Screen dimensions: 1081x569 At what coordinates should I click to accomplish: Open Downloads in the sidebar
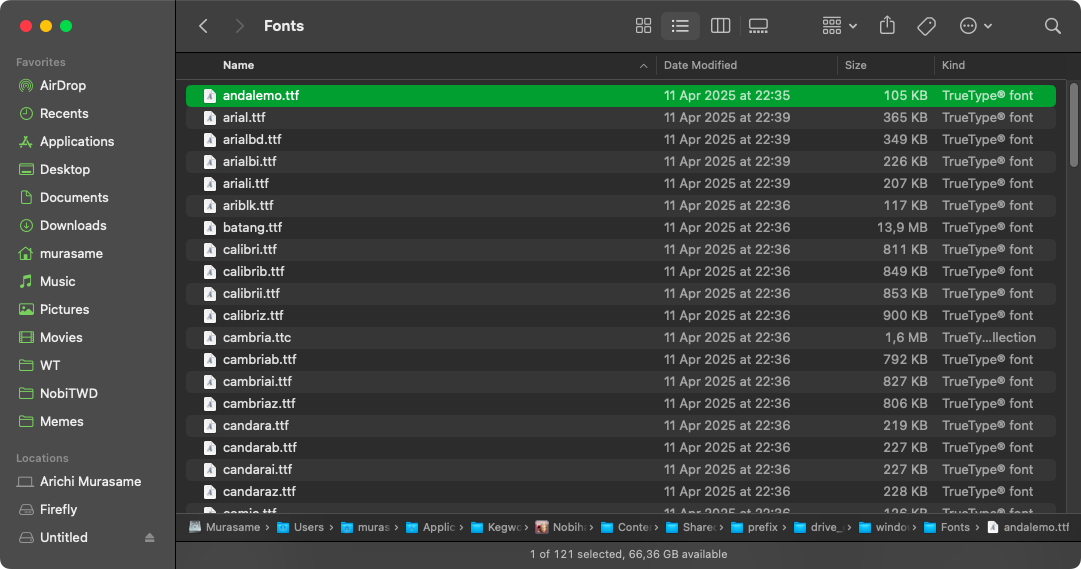click(x=73, y=225)
